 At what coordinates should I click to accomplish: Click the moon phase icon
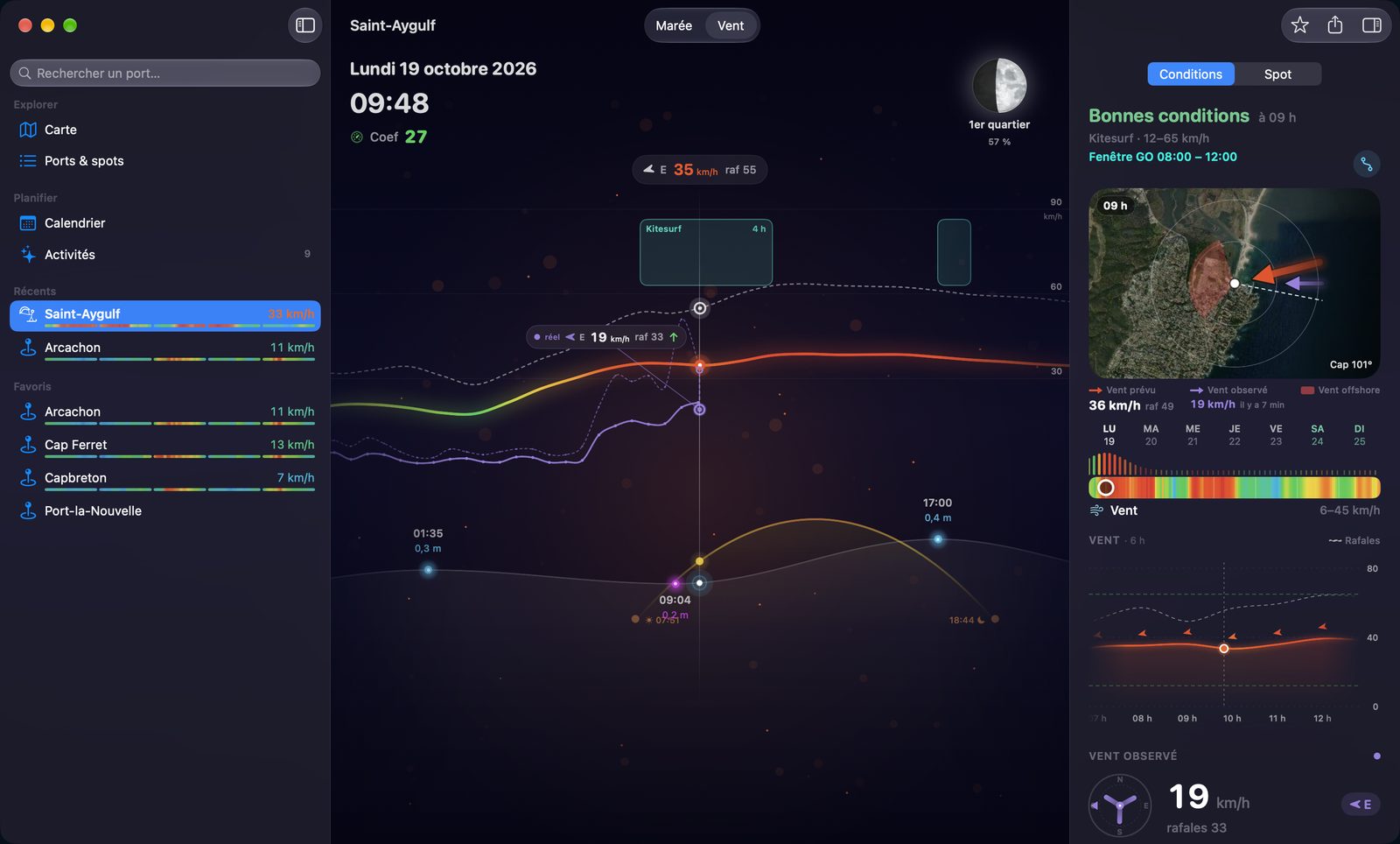click(999, 86)
